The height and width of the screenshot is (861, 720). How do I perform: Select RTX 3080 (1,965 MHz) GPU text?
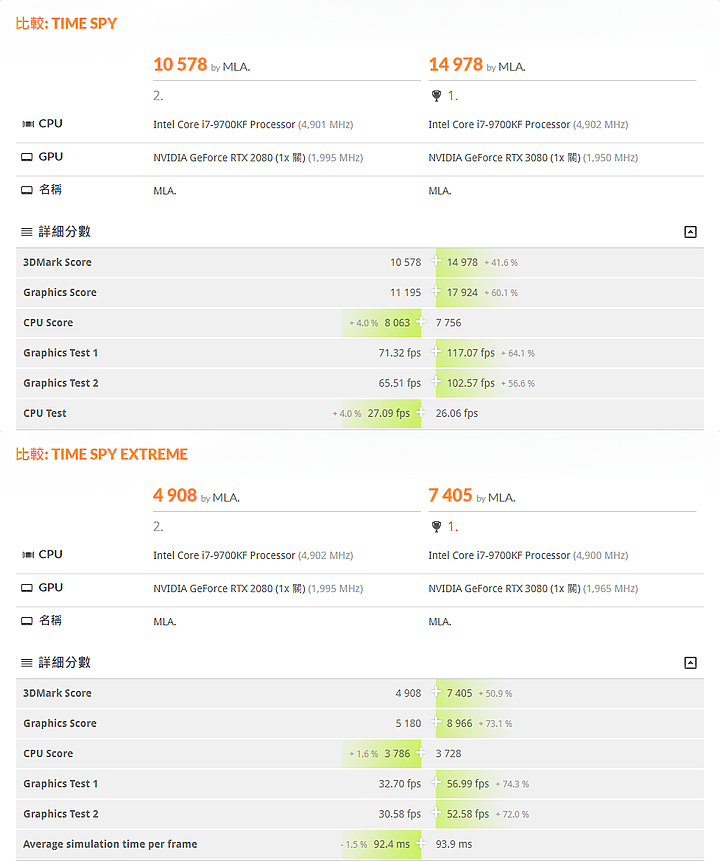coord(533,589)
